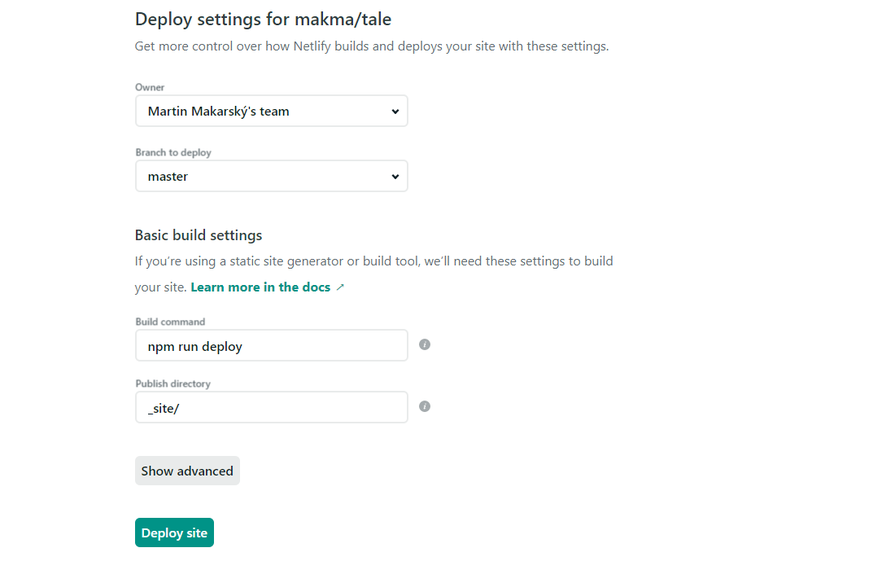Click the Build command label
895x561 pixels.
[170, 322]
